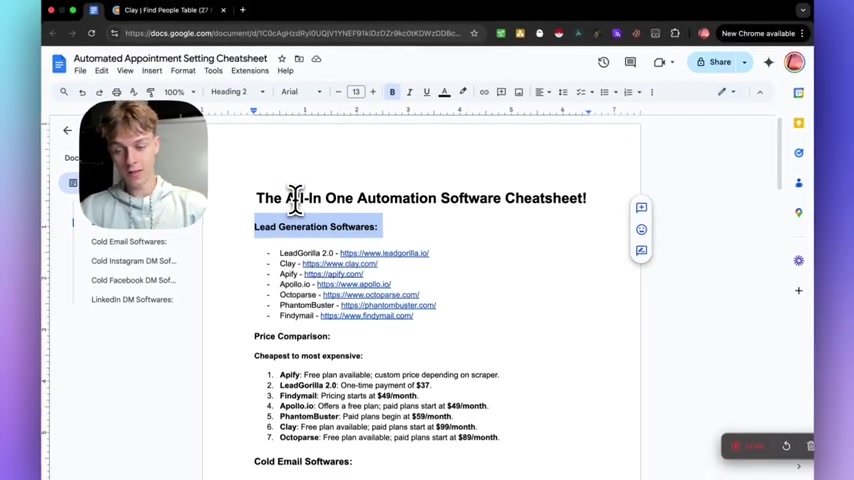This screenshot has height=480, width=854.
Task: Open the phantombuster.com link
Action: tap(388, 305)
